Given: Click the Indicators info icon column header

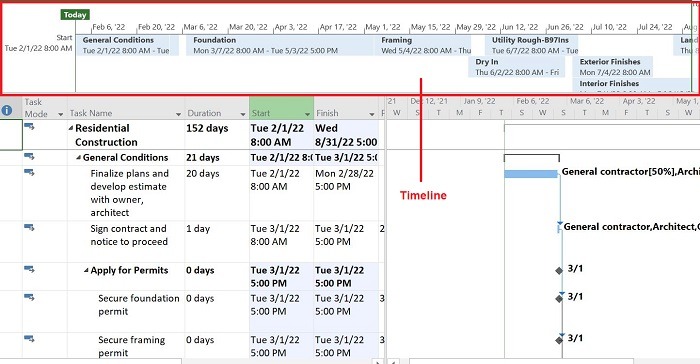Looking at the screenshot, I should 7,110.
